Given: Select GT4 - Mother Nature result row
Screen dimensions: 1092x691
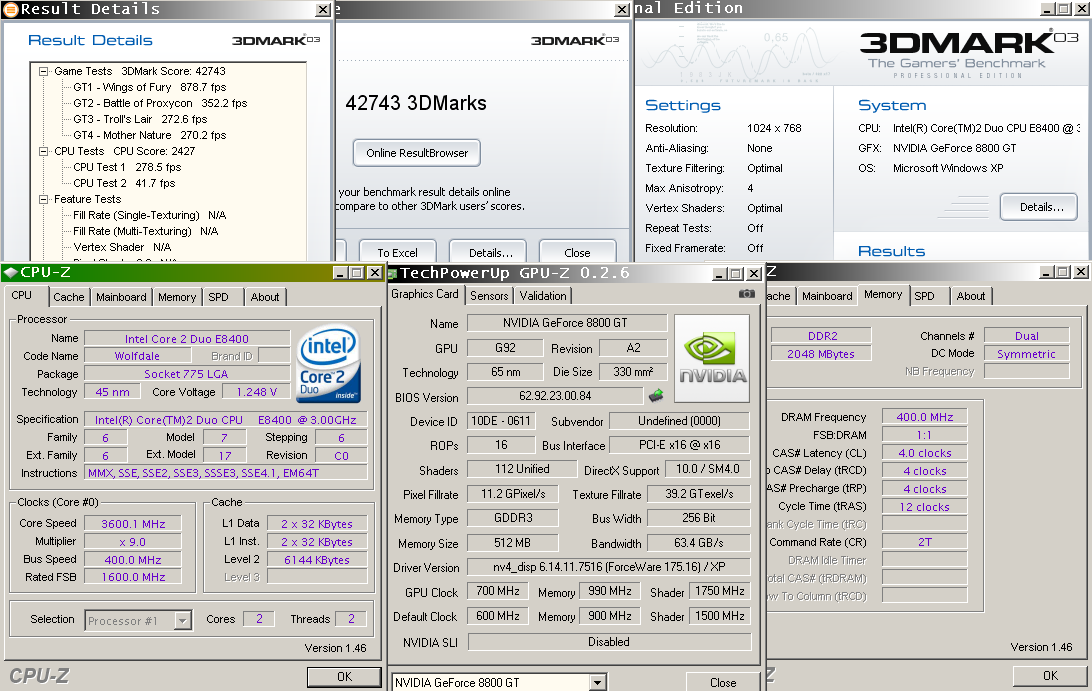Looking at the screenshot, I should point(150,135).
